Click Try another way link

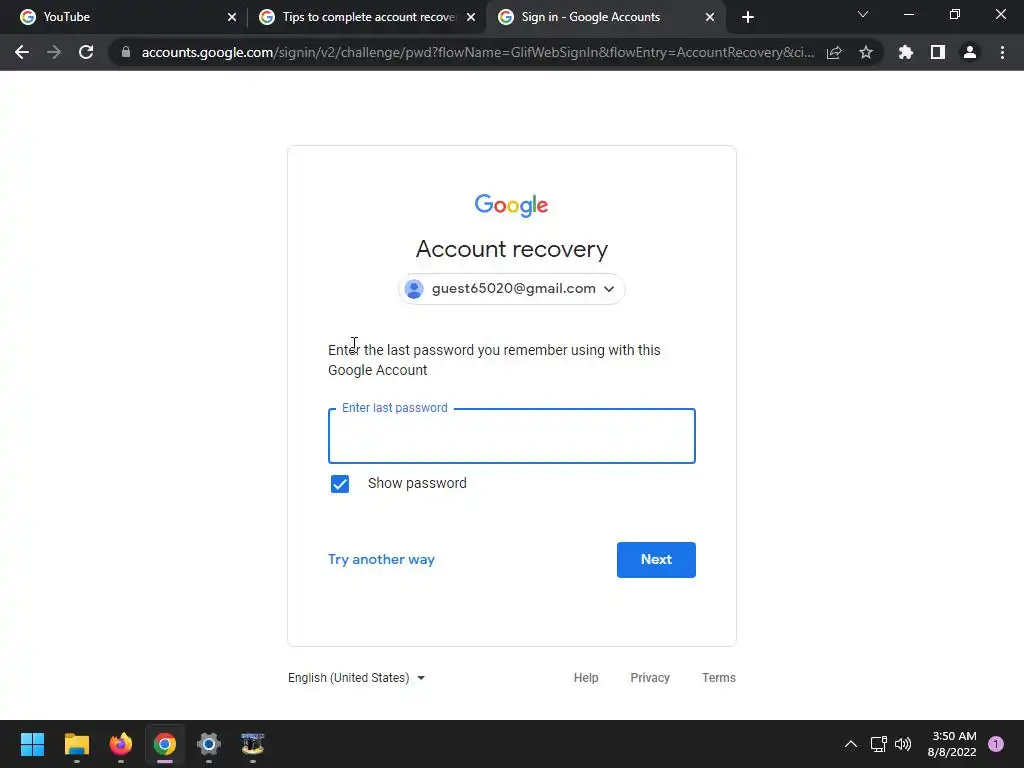pos(381,560)
